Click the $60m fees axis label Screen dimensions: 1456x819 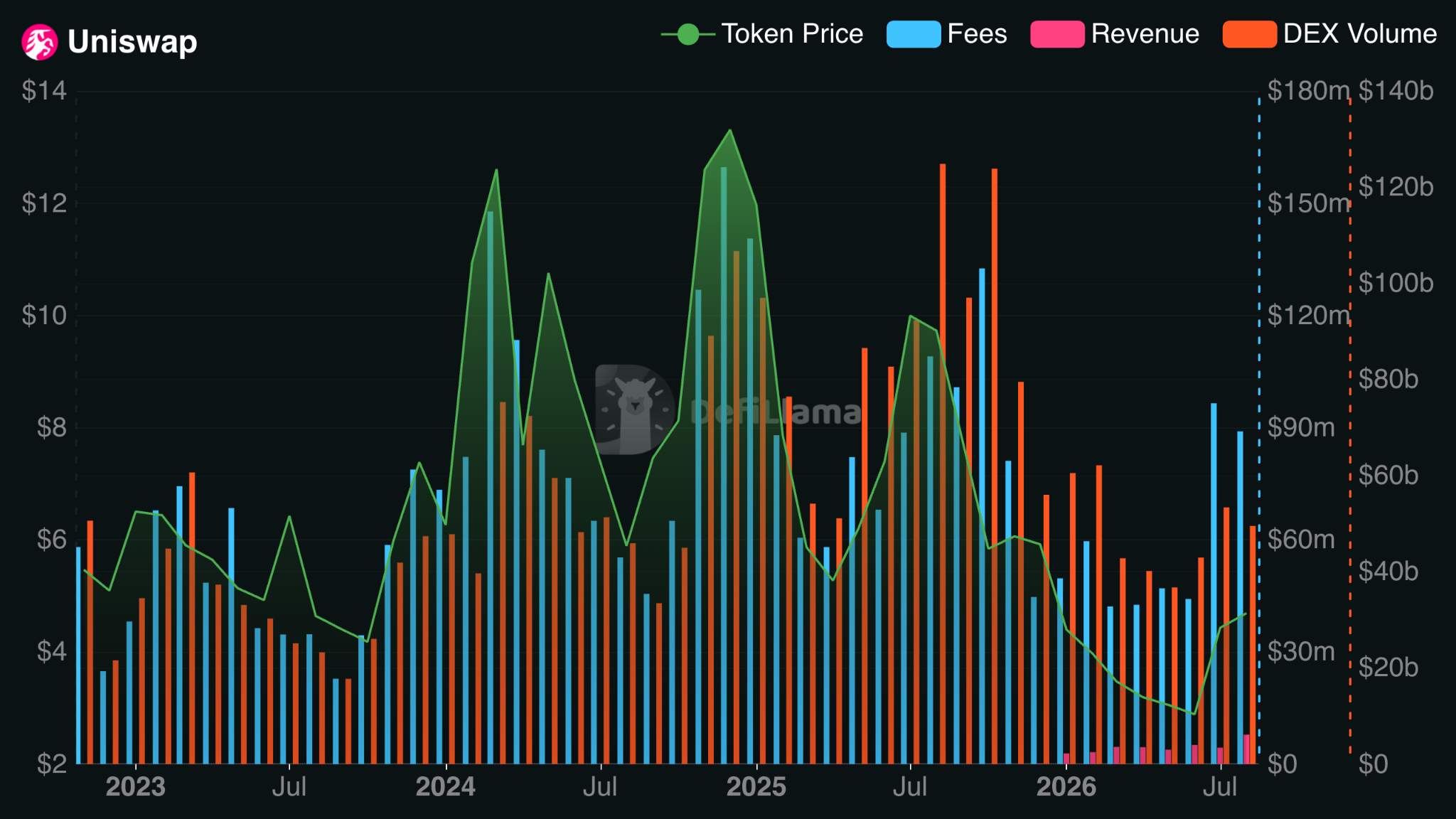click(x=1301, y=540)
